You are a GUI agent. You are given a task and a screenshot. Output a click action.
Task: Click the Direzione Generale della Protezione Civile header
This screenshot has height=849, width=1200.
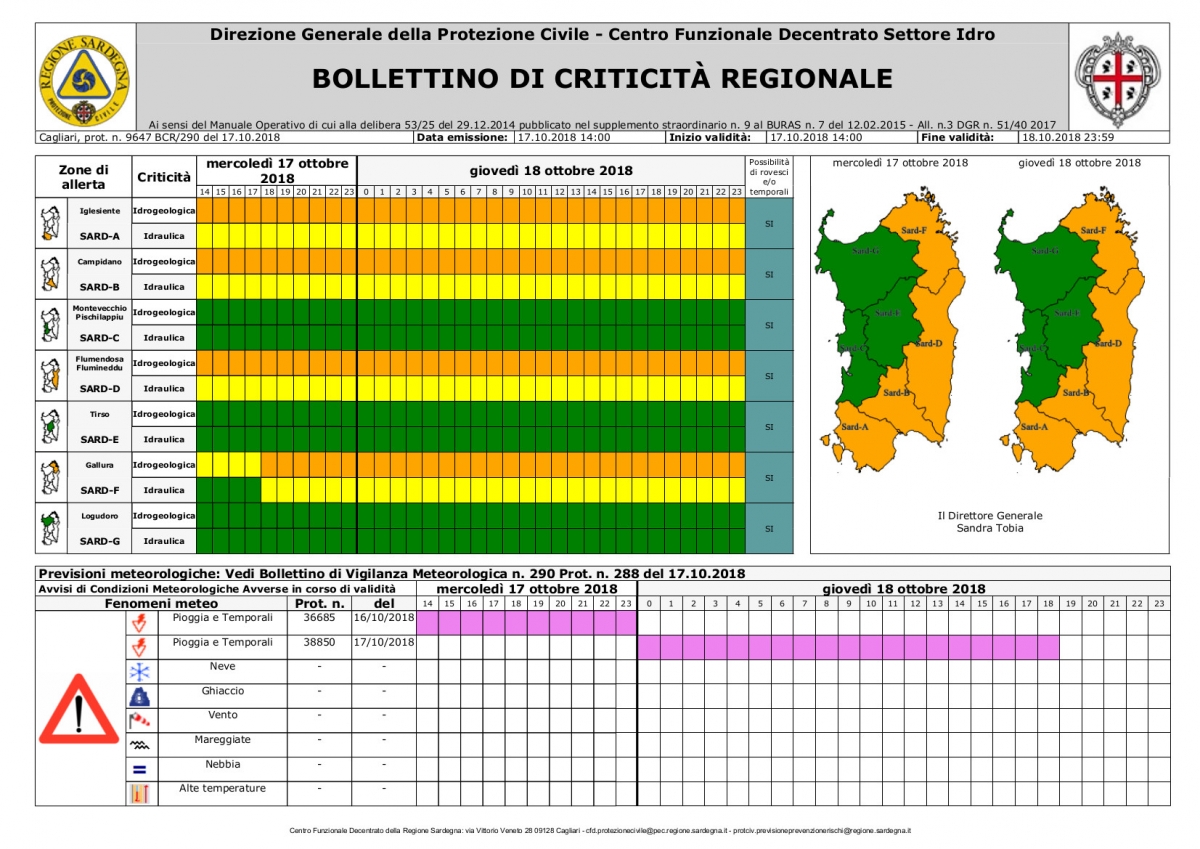[602, 34]
